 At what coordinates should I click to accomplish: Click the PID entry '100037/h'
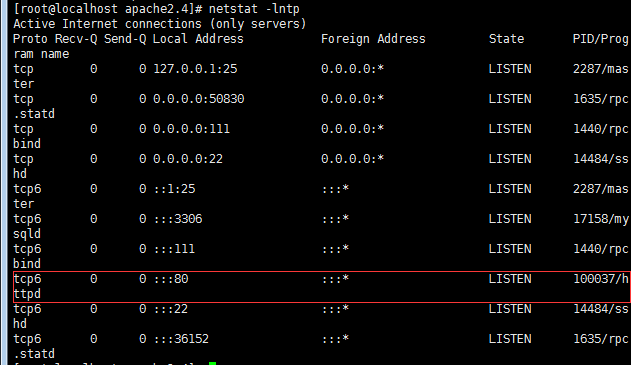click(x=600, y=279)
